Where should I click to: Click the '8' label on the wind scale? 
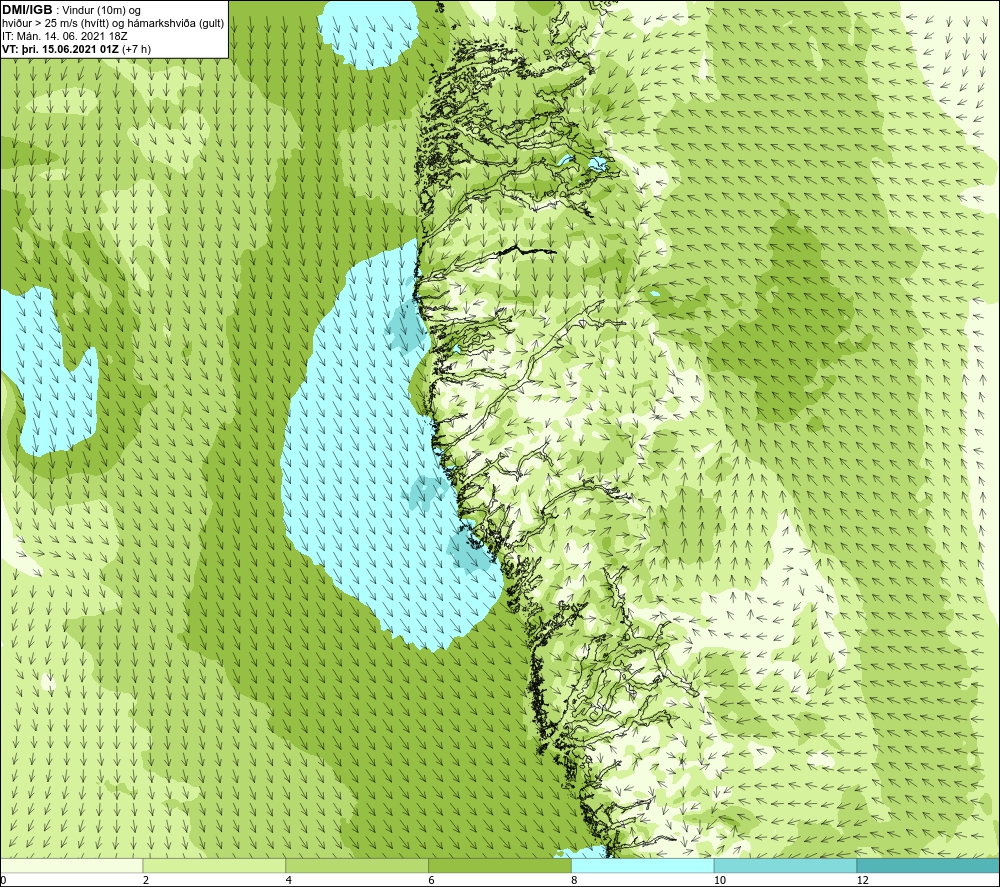coord(575,881)
